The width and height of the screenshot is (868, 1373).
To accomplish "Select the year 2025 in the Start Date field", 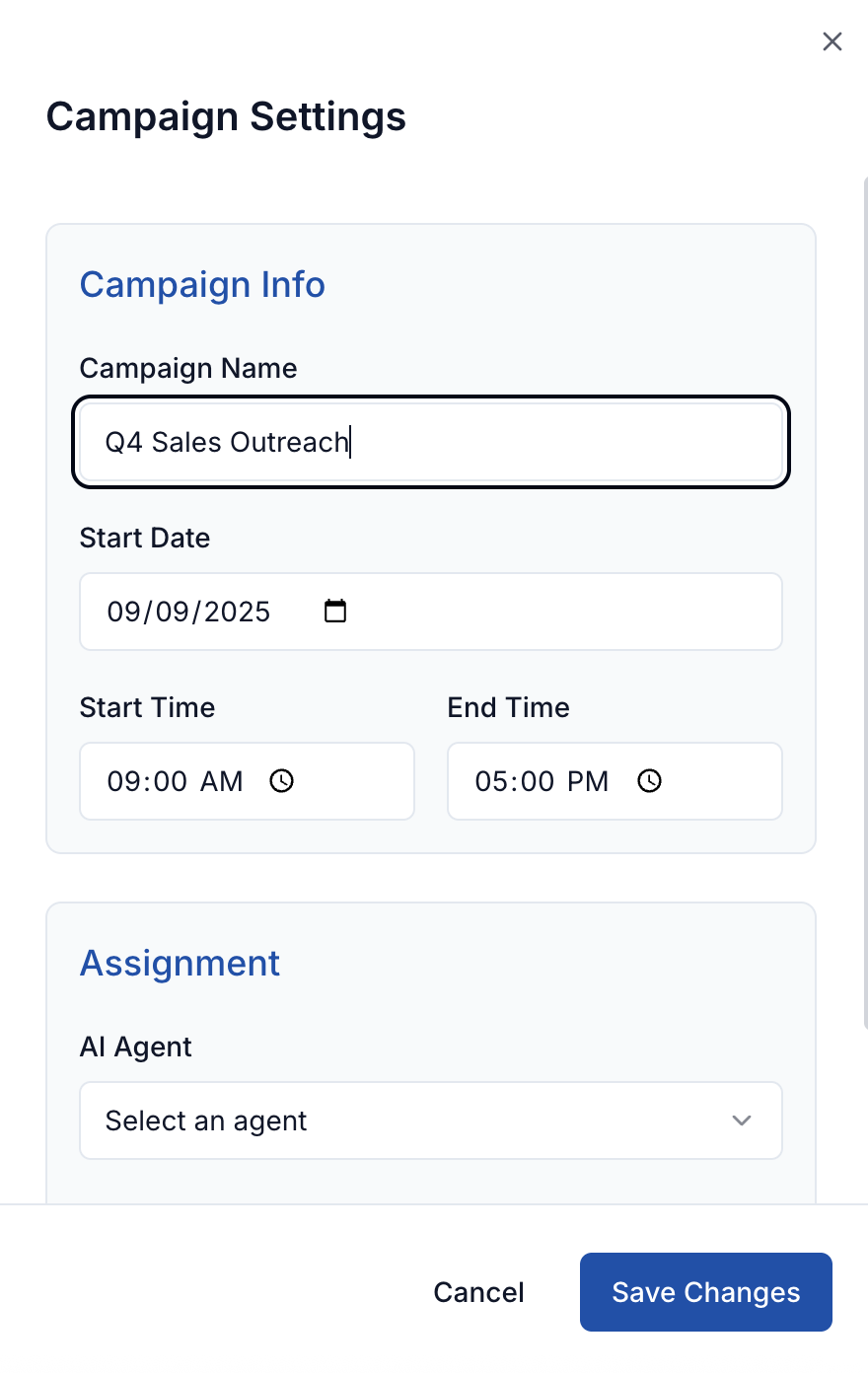I will (x=237, y=612).
